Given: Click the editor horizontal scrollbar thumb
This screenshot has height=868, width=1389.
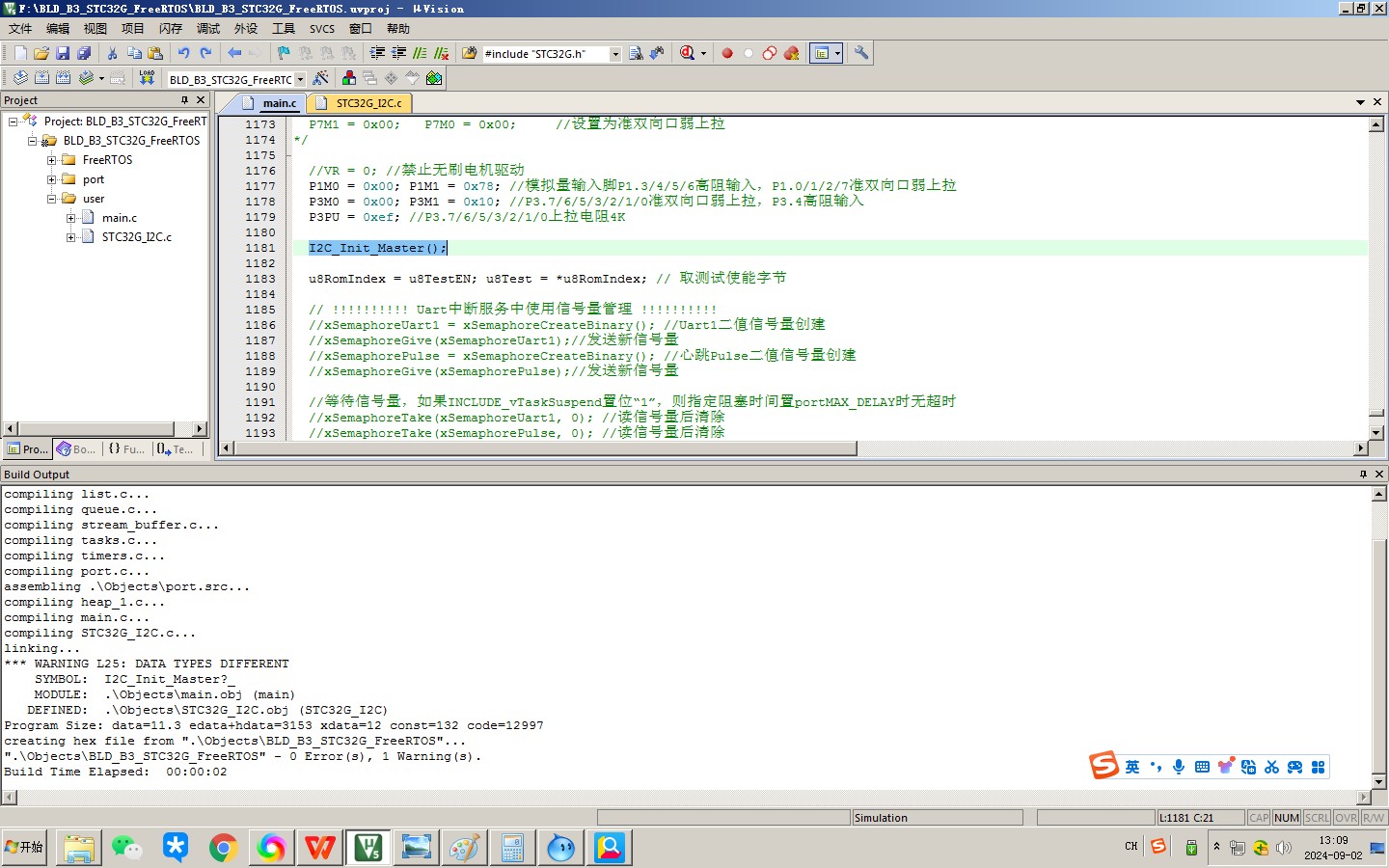Looking at the screenshot, I should click(544, 448).
